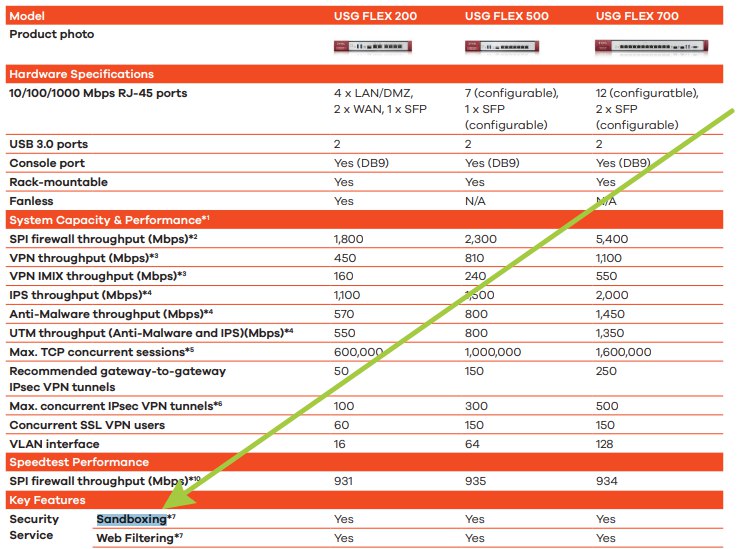Select 'Yes (DB9)' under USG FLEX 500
Image resolution: width=749 pixels, height=549 pixels.
(x=492, y=163)
